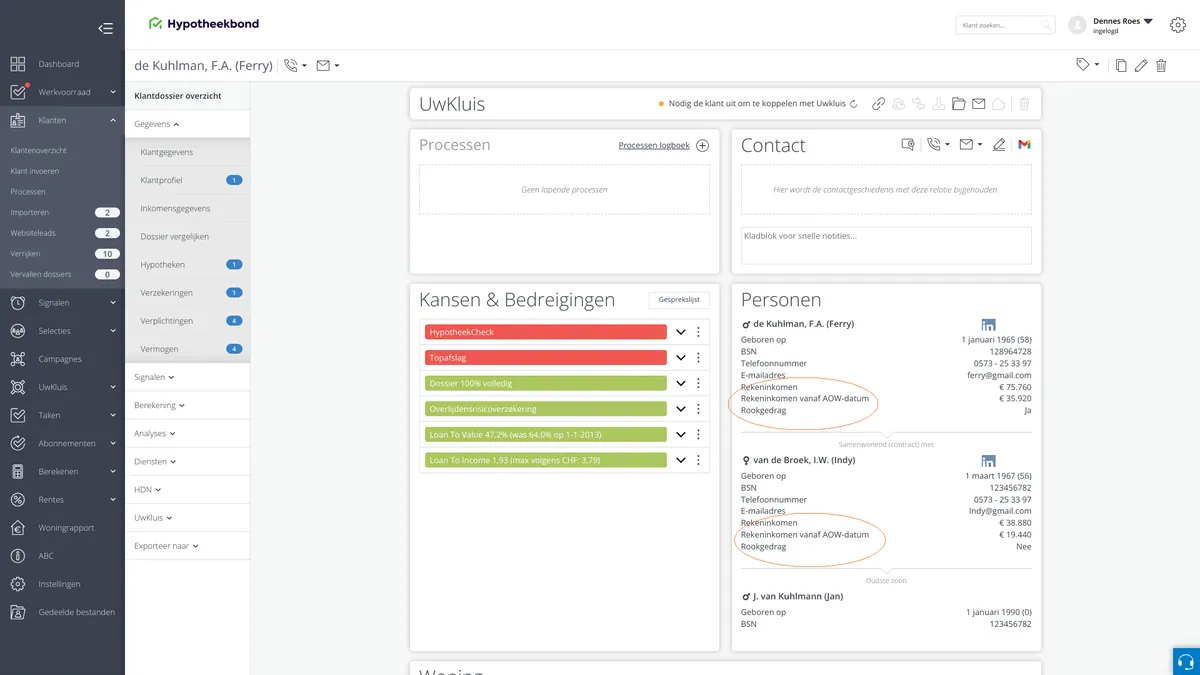Image resolution: width=1200 pixels, height=675 pixels.
Task: Open Ferry de Kuhlman's LinkedIn icon
Action: pyautogui.click(x=988, y=325)
